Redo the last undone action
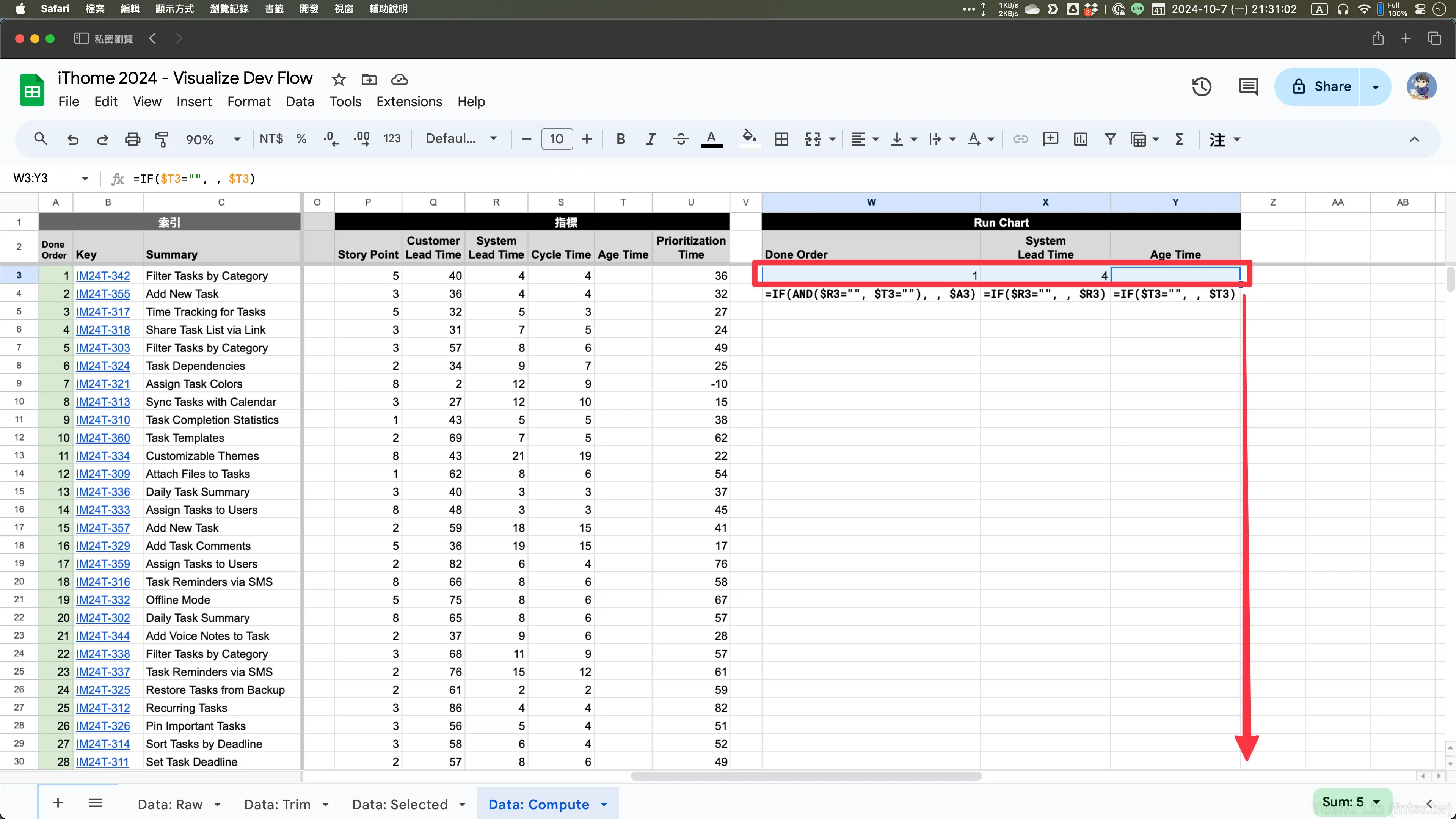This screenshot has width=1456, height=819. 102,139
